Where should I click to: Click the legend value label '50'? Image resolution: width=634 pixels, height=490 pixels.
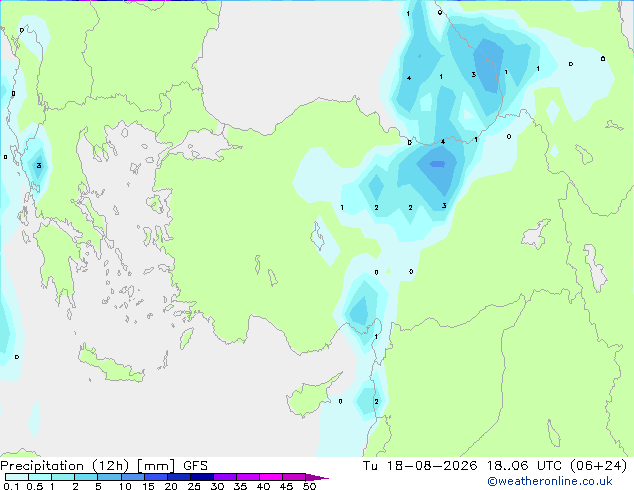(310, 486)
